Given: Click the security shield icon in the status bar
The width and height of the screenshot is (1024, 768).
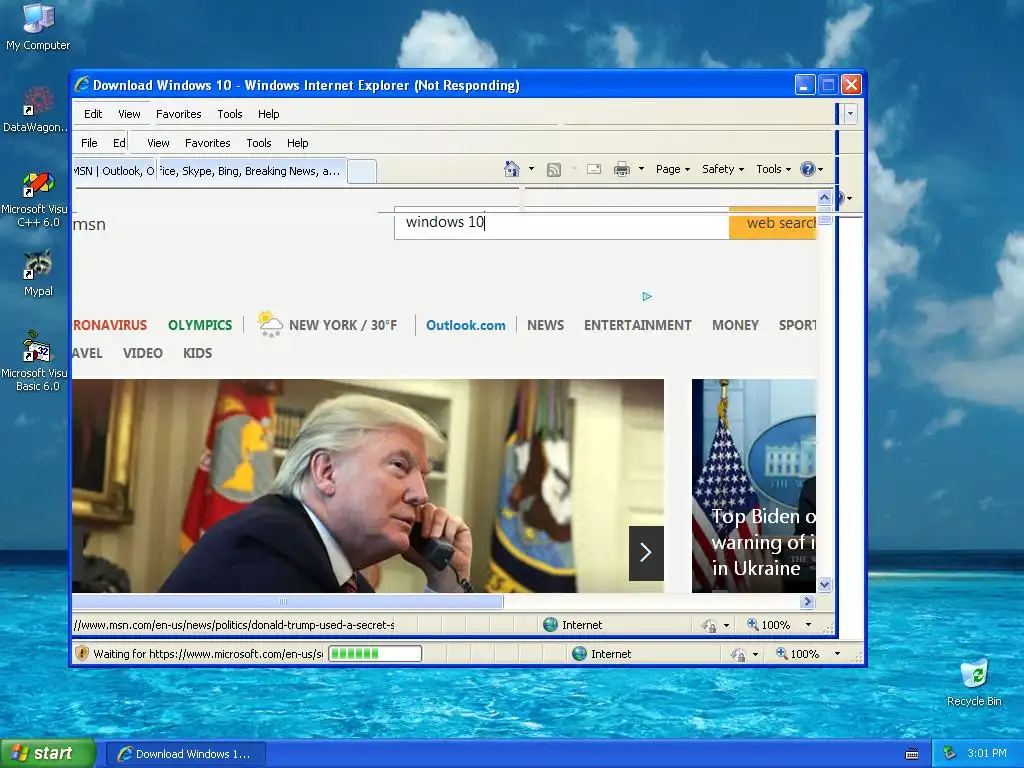Looking at the screenshot, I should coord(82,653).
